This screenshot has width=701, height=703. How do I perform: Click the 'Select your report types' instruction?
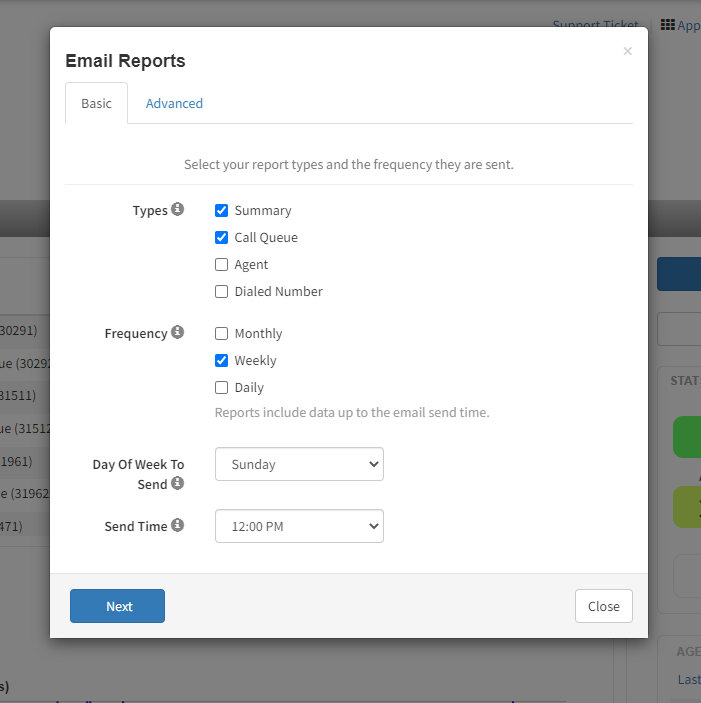tap(349, 165)
